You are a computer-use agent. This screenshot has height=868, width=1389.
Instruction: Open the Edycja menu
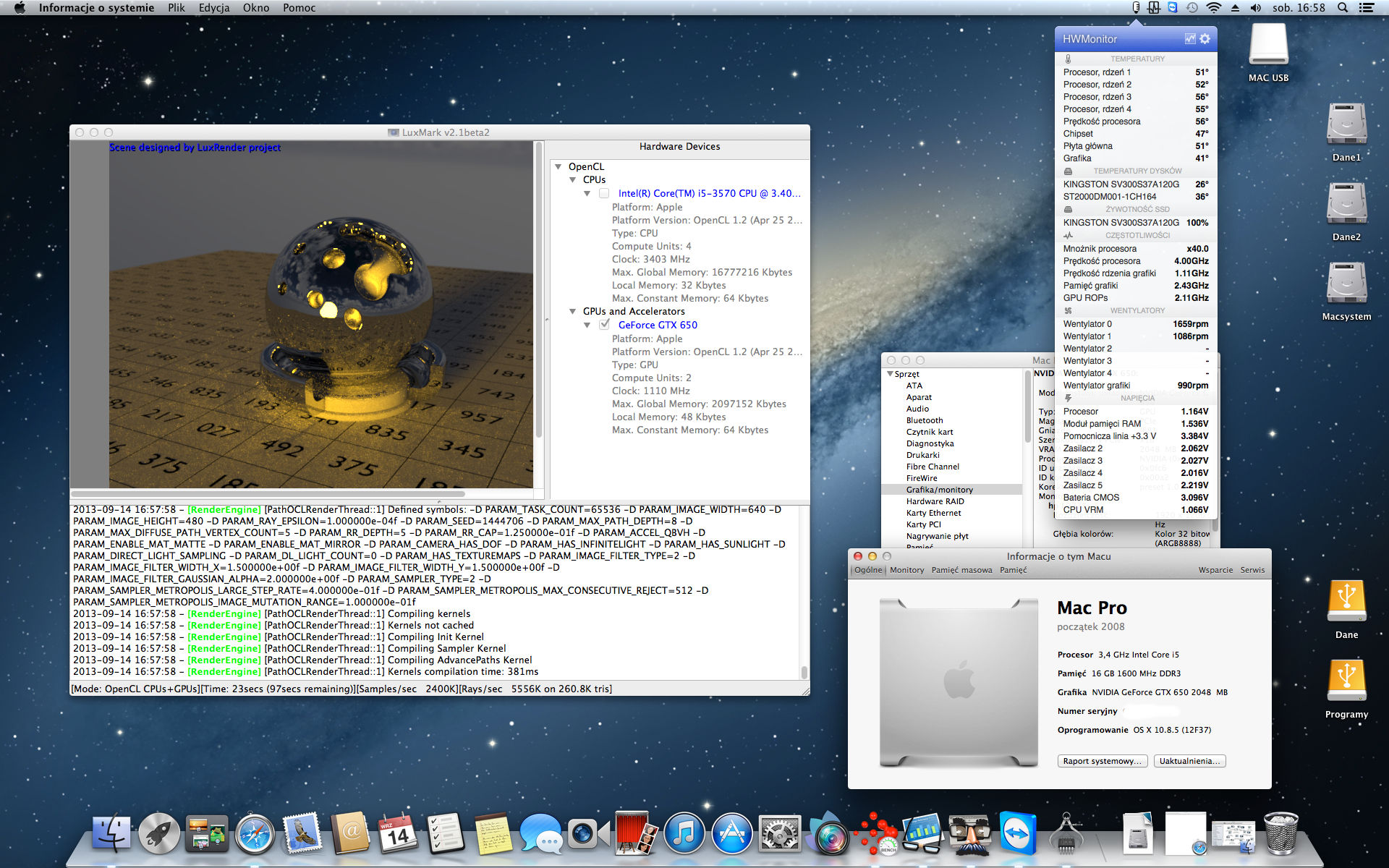click(214, 8)
